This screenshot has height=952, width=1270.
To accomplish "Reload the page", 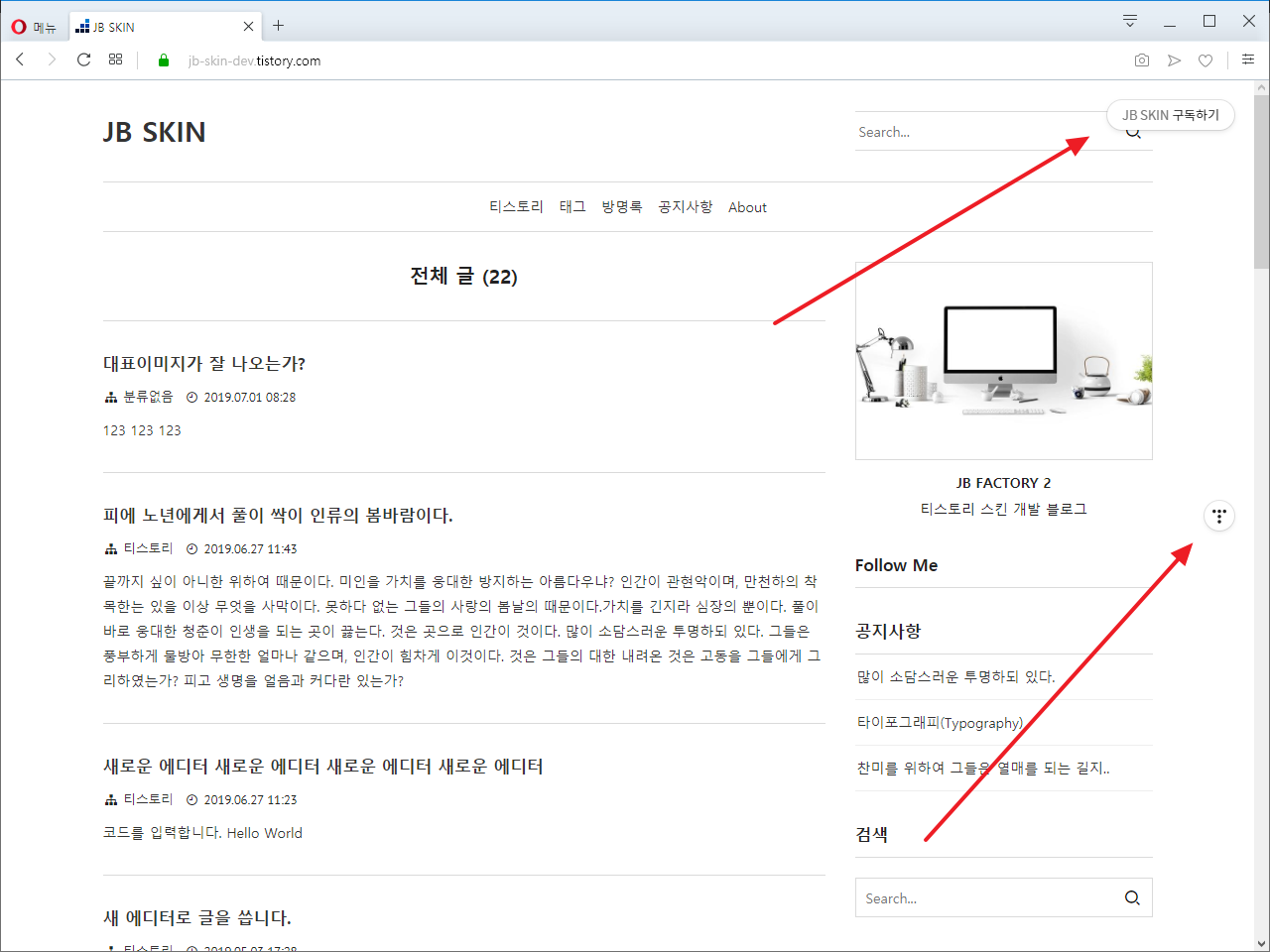I will coord(83,59).
